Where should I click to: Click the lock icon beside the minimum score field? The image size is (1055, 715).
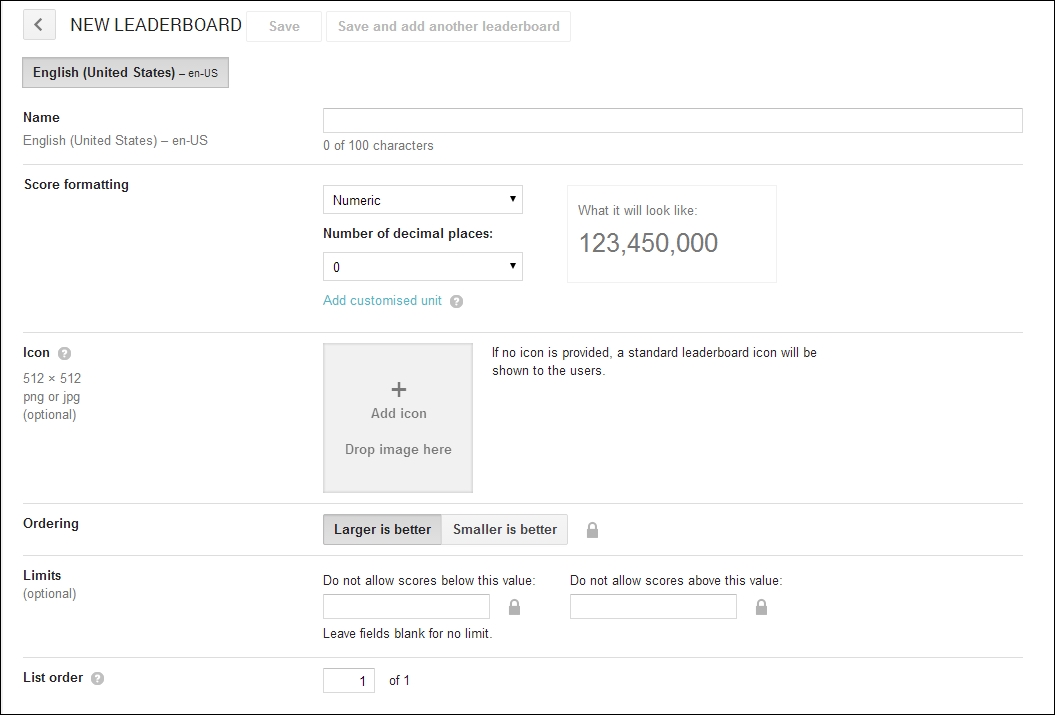click(x=515, y=607)
